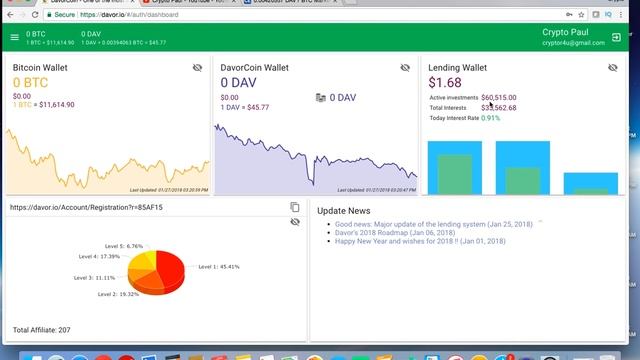Click the extension icon left of IQ
Screen dimensions: 640x360
pos(596,15)
